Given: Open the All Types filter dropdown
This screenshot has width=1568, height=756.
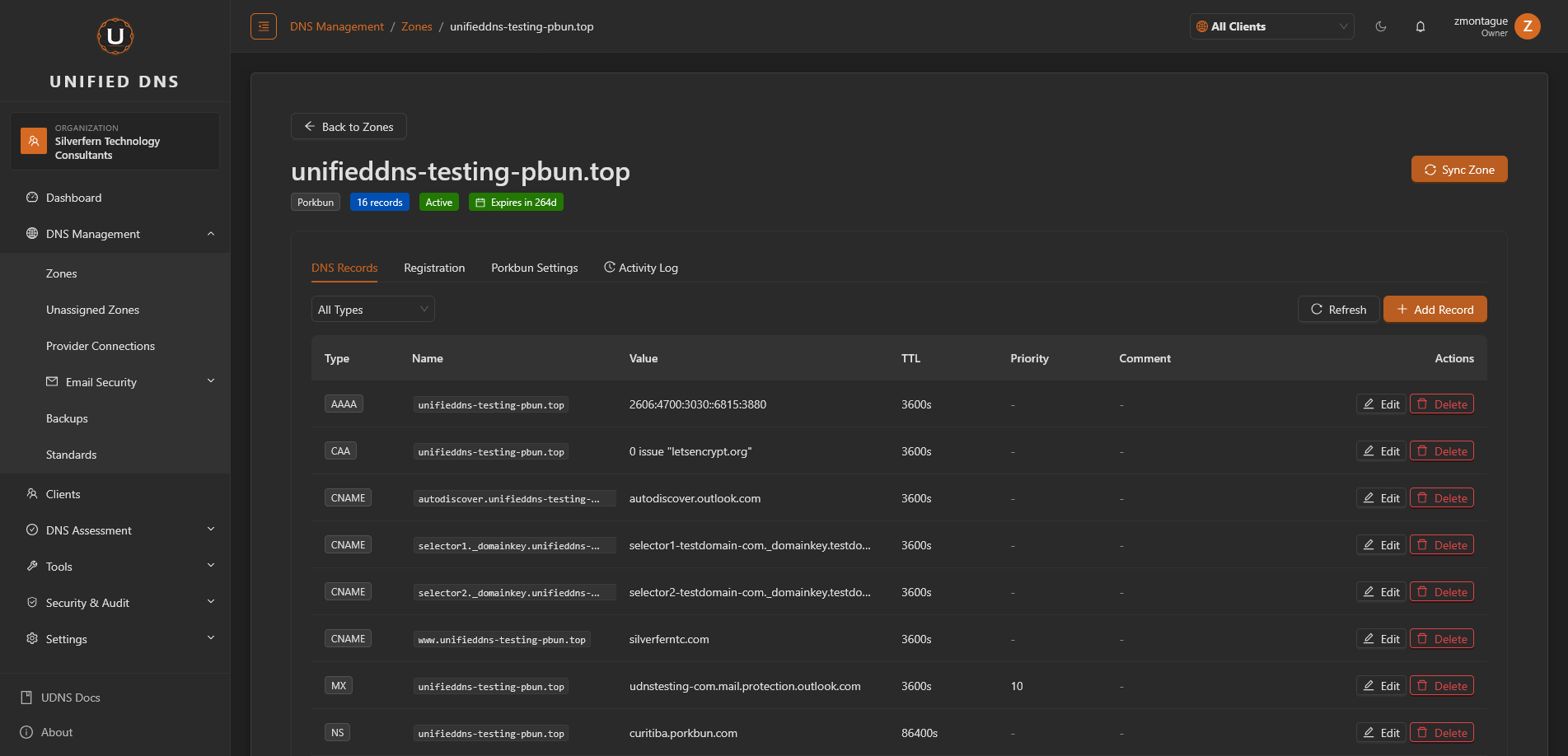Looking at the screenshot, I should click(372, 310).
